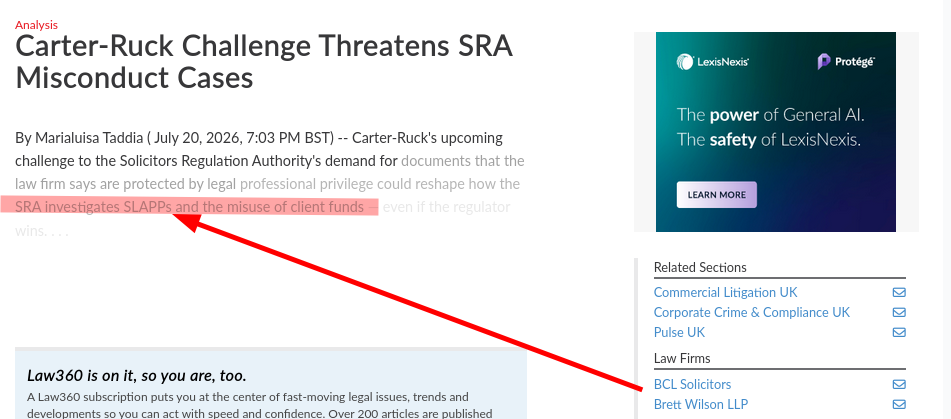The width and height of the screenshot is (951, 419).
Task: Click envelope icon next to Brett Wilson LLP
Action: (x=899, y=404)
